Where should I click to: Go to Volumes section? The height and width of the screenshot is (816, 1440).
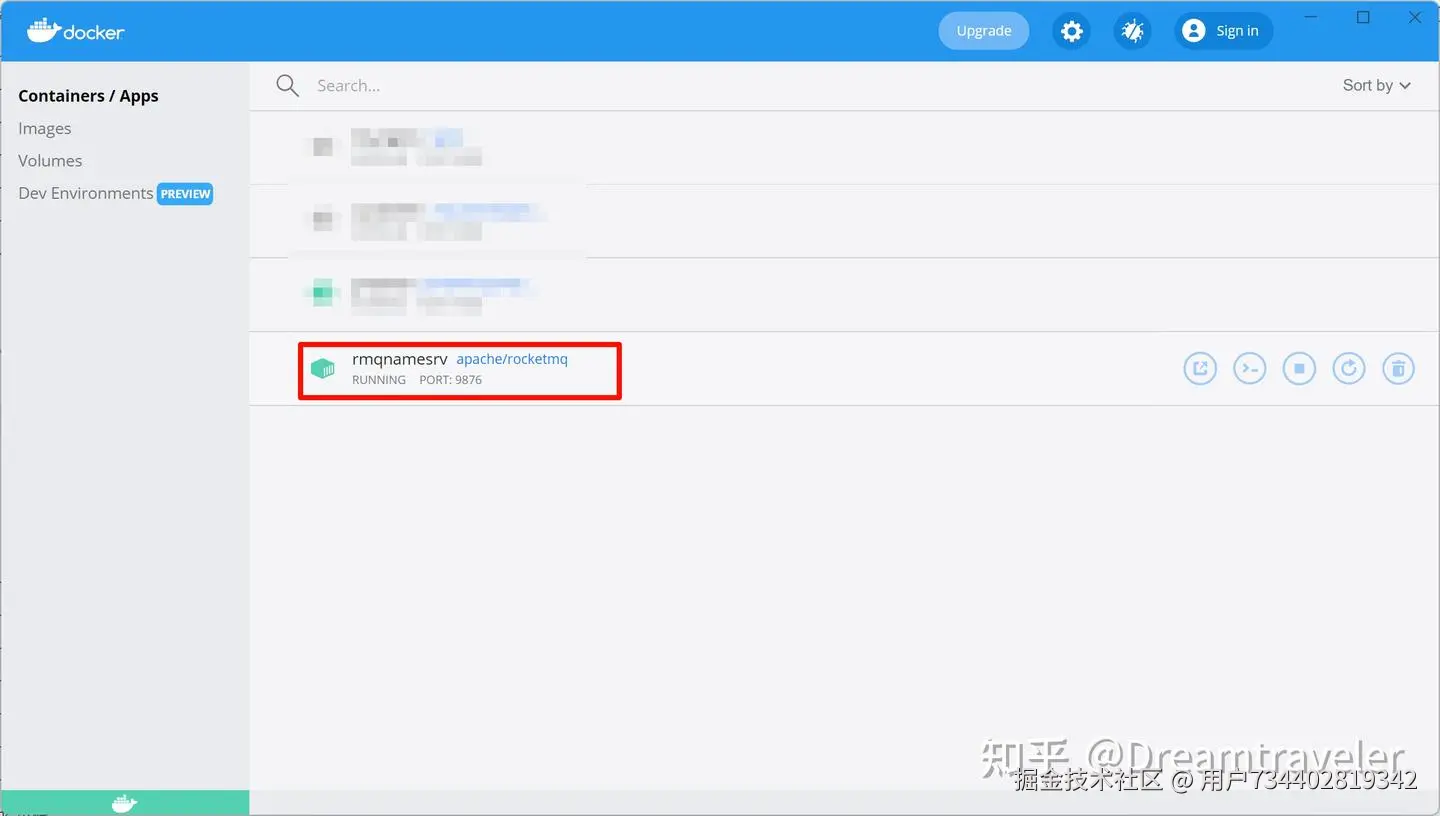50,161
